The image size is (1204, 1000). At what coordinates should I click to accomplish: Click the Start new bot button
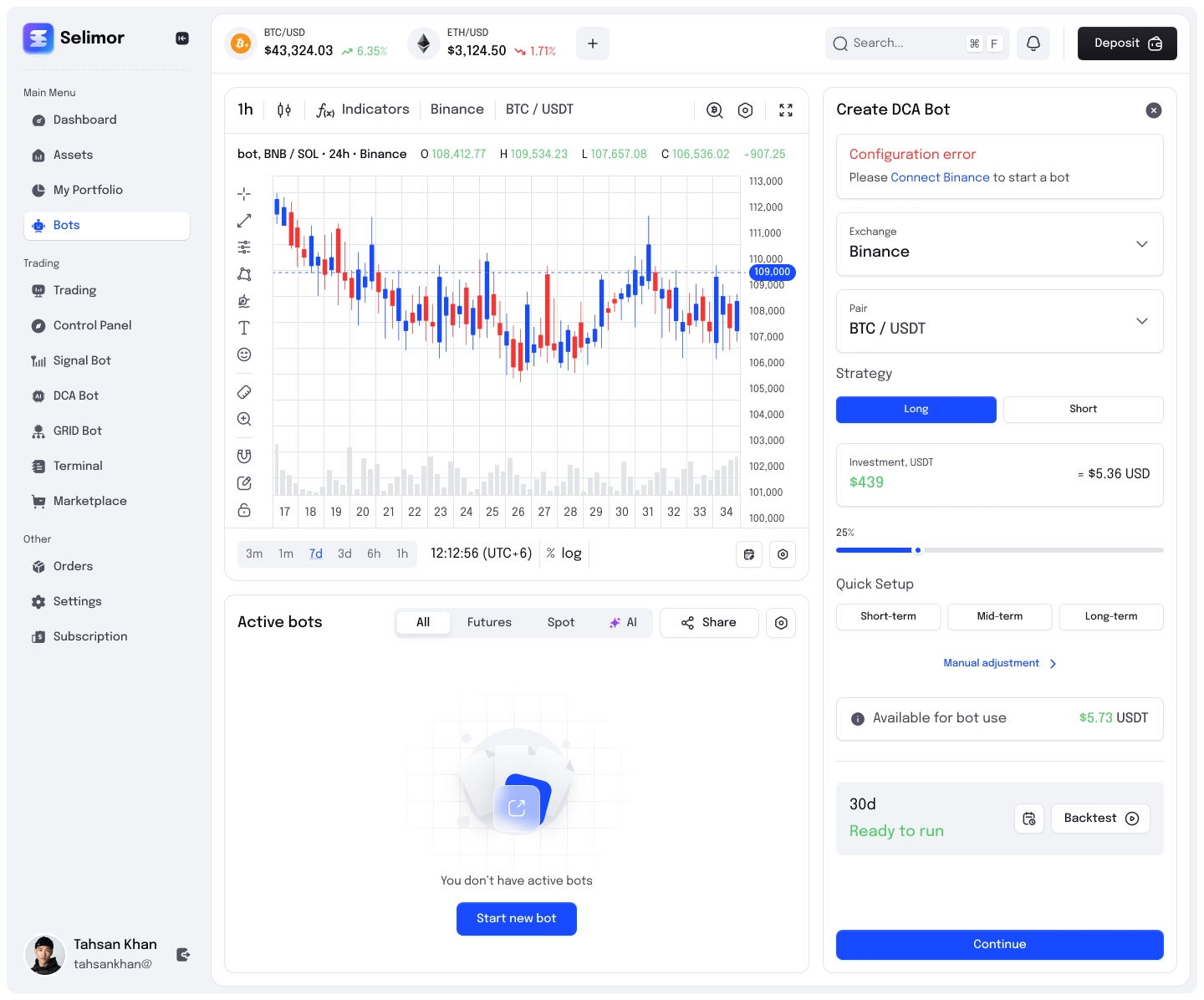click(x=516, y=919)
